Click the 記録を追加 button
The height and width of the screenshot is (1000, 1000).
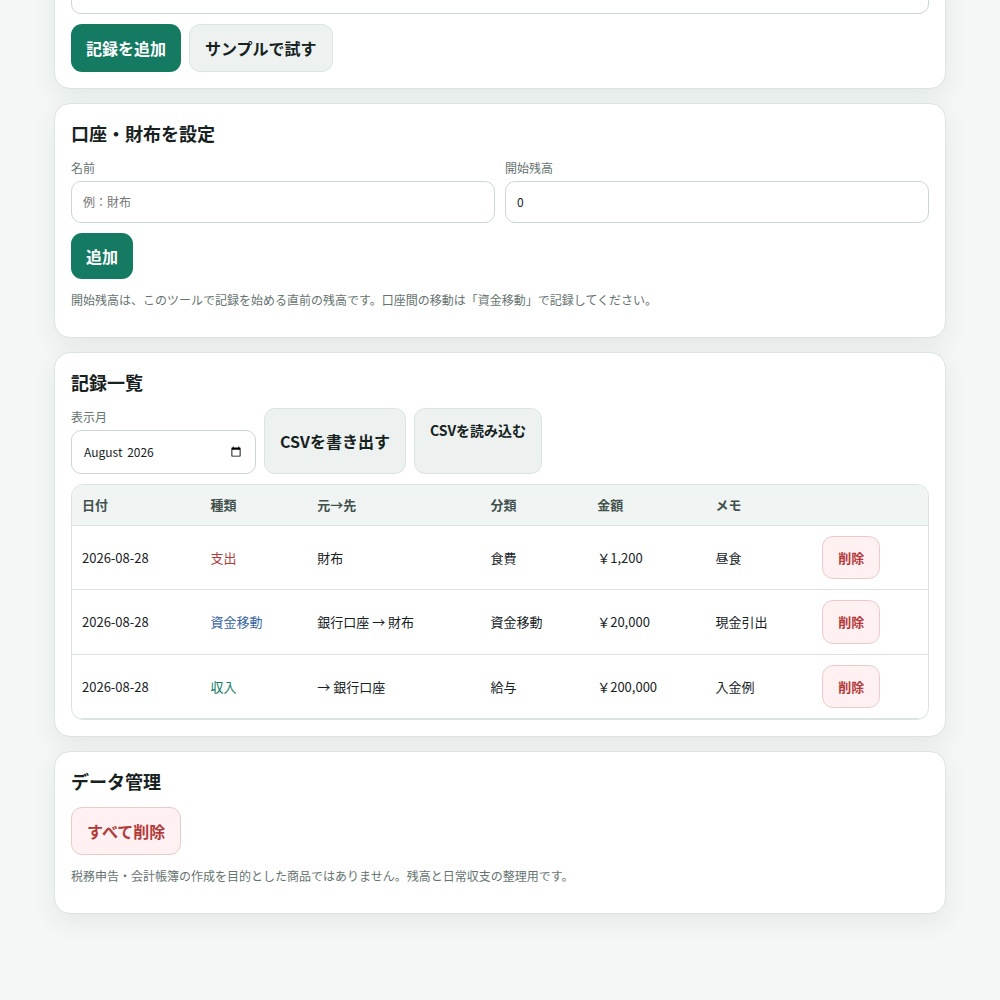126,48
